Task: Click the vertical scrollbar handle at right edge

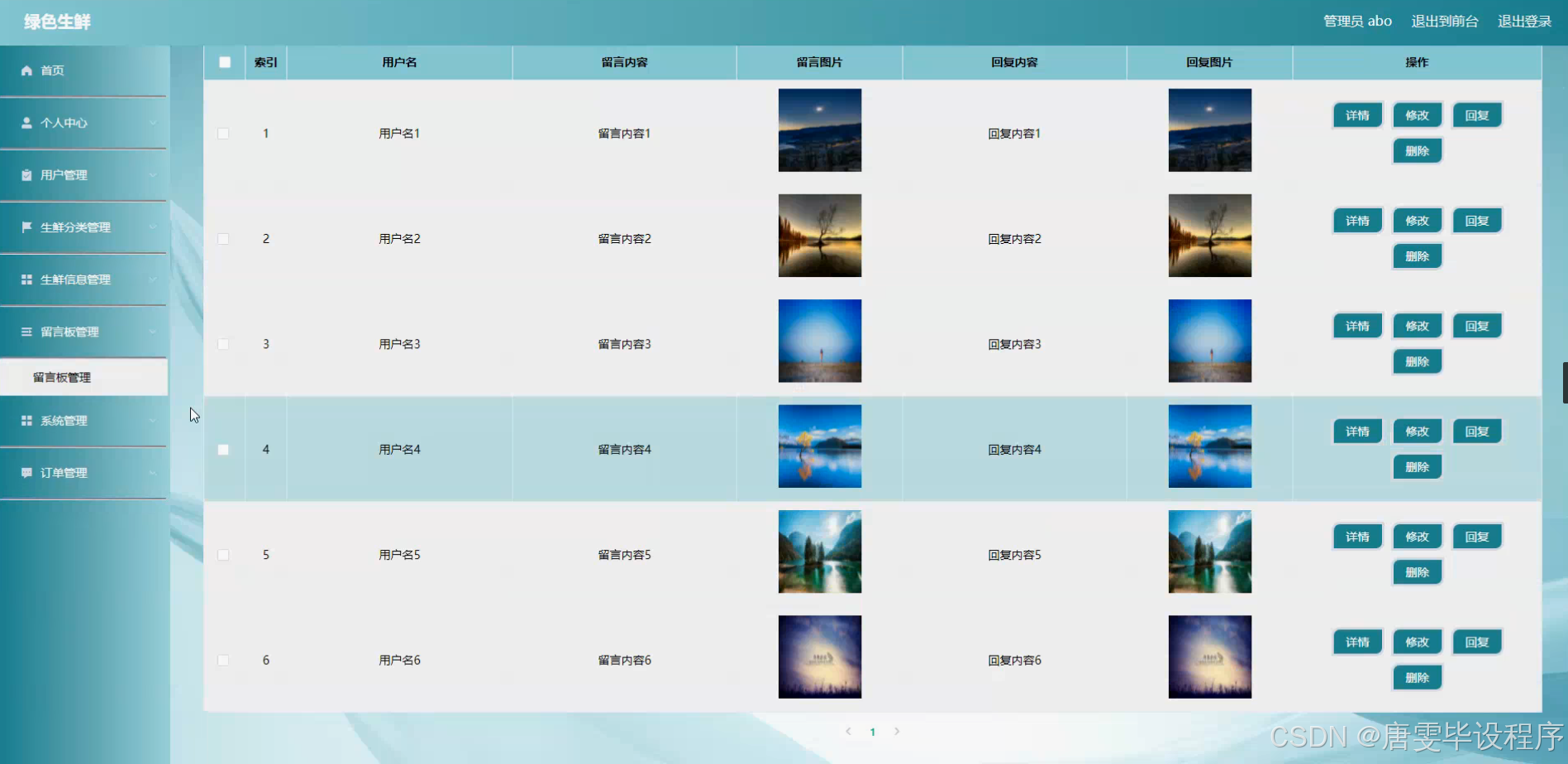Action: [x=1565, y=382]
